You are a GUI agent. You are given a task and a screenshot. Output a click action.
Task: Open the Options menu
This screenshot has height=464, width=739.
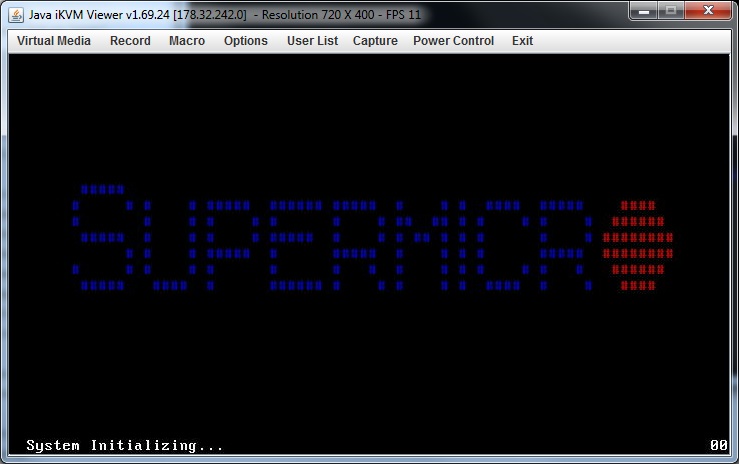246,41
